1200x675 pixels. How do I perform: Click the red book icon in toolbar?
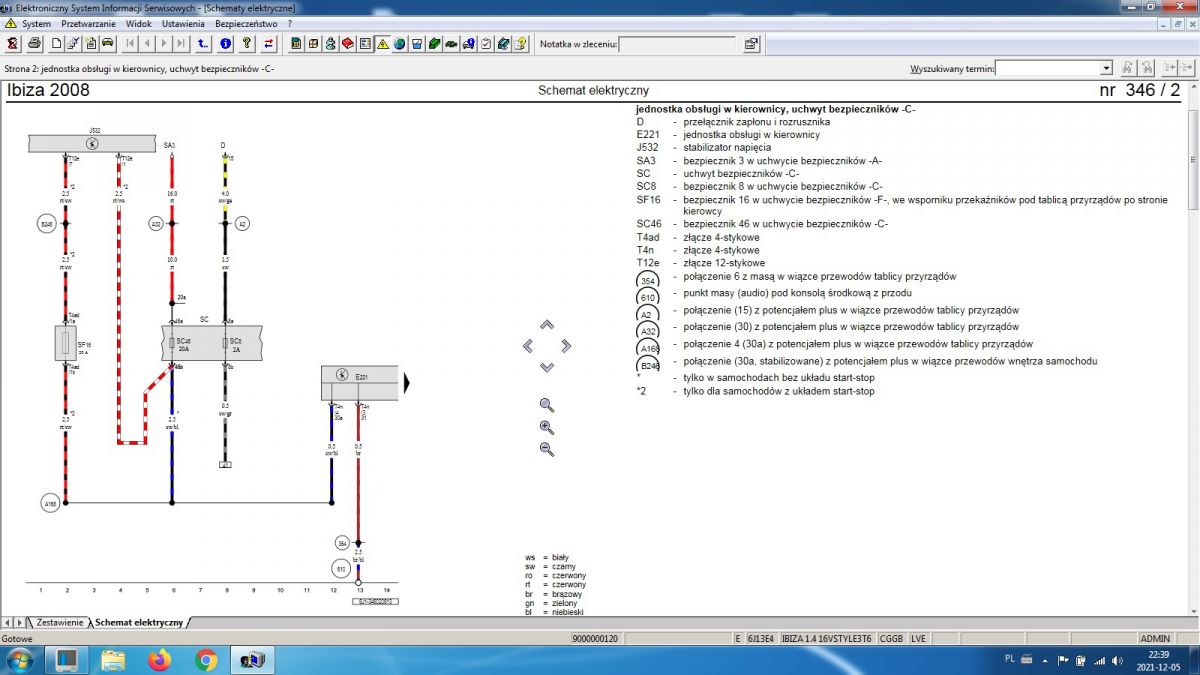(347, 43)
